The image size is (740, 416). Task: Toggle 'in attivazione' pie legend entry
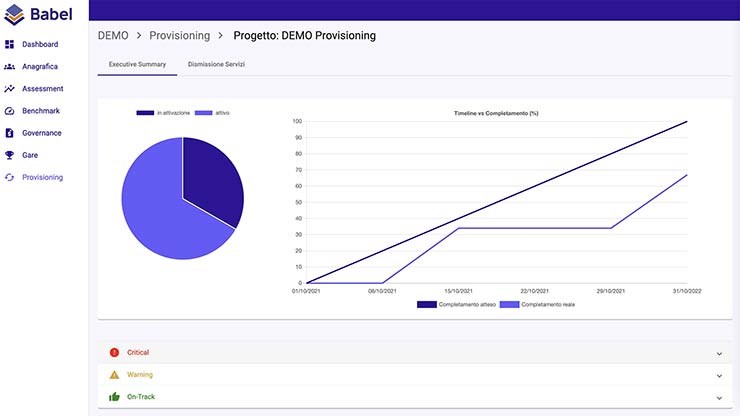point(164,113)
